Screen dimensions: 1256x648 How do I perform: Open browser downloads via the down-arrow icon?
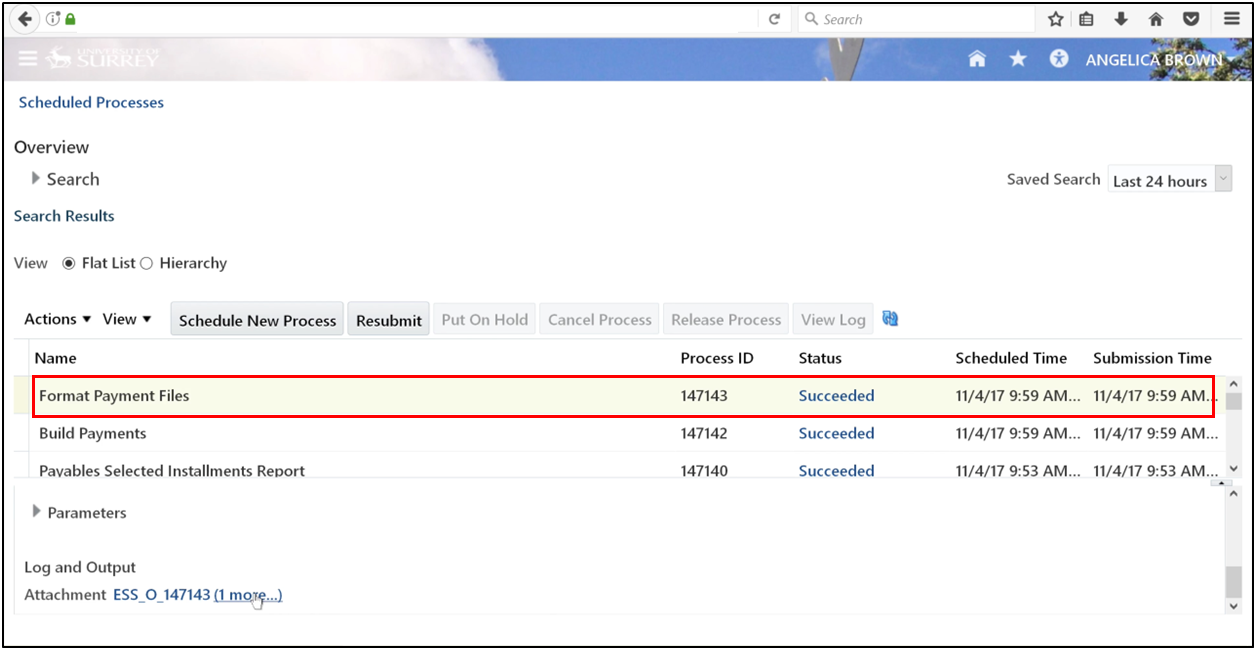(1121, 18)
